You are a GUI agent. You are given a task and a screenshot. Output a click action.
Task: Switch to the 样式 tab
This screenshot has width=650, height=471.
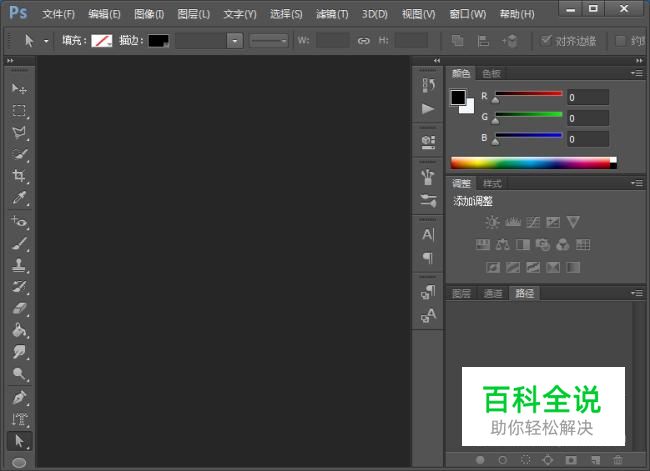493,184
